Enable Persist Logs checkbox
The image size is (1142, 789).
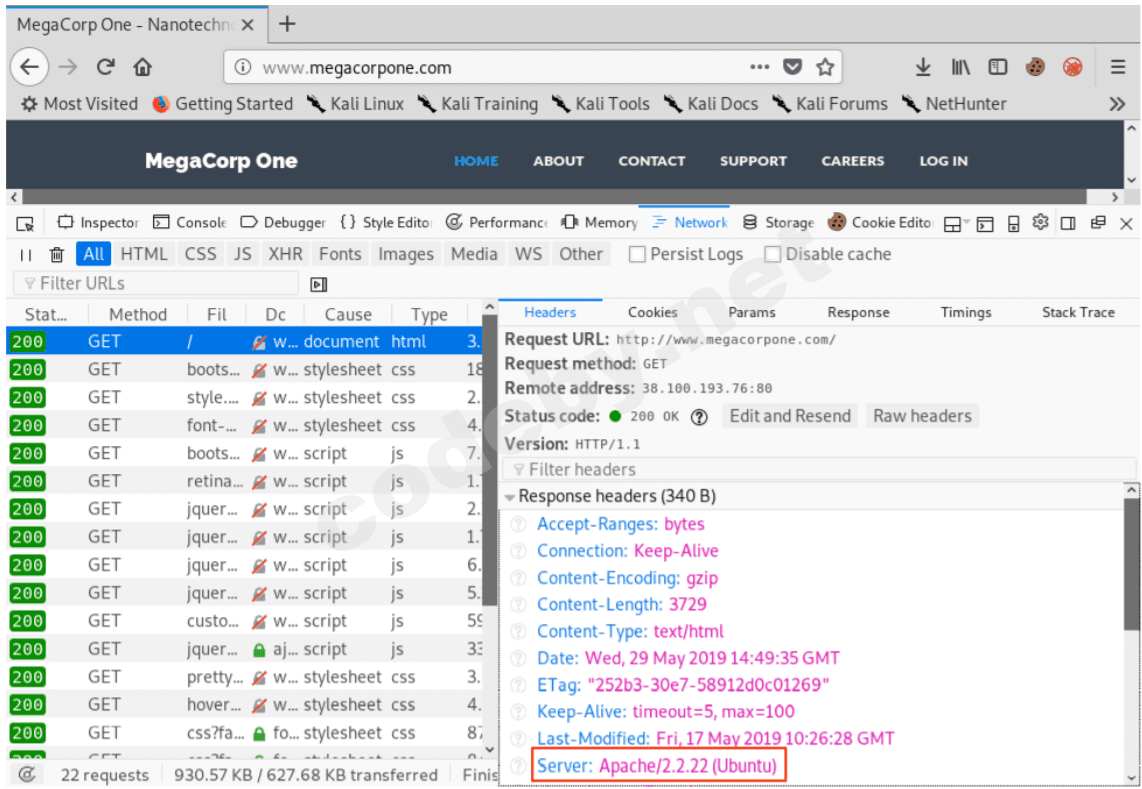point(637,254)
